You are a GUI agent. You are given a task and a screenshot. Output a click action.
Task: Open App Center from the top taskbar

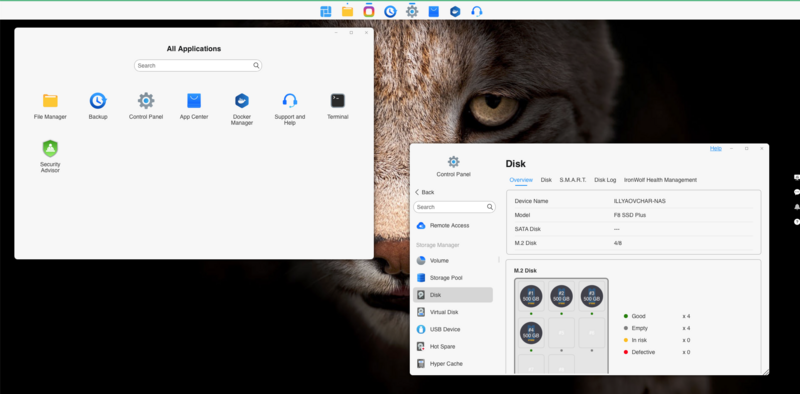pyautogui.click(x=434, y=11)
